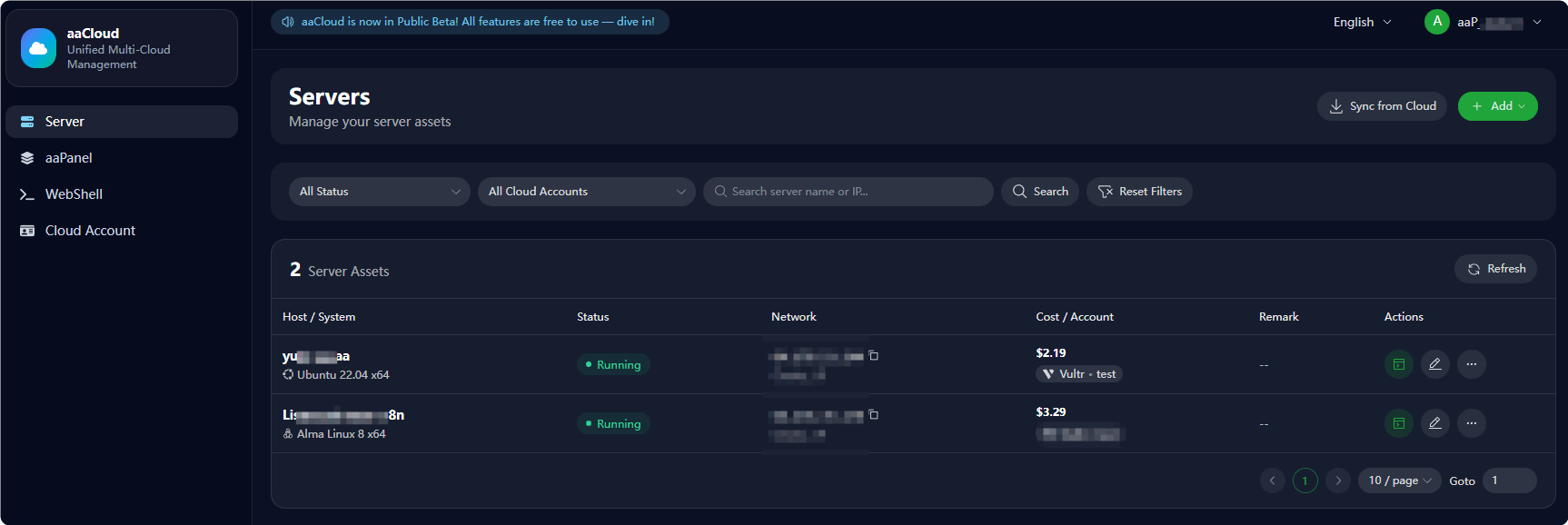
Task: Click the Cost / Account column header
Action: coord(1075,317)
